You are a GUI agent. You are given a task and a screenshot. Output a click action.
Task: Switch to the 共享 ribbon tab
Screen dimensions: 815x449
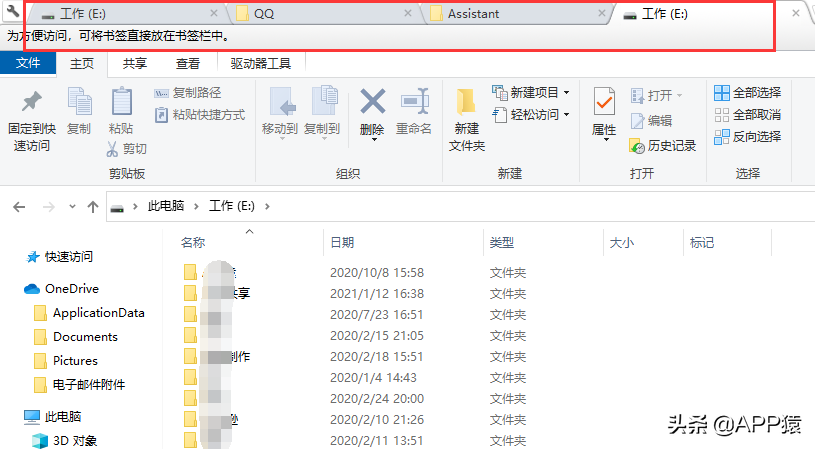point(135,63)
